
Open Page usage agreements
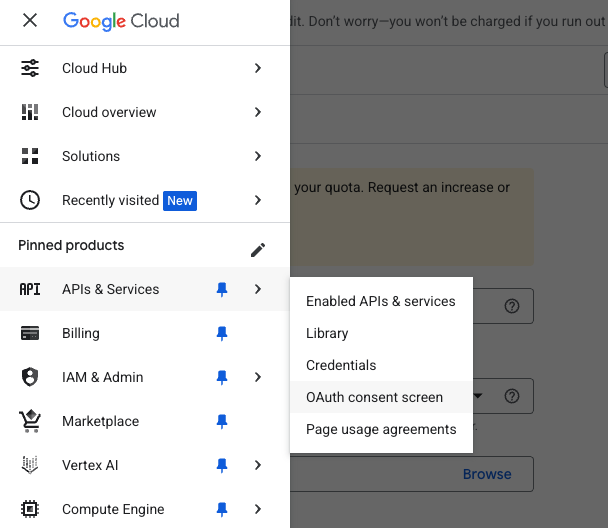381,429
